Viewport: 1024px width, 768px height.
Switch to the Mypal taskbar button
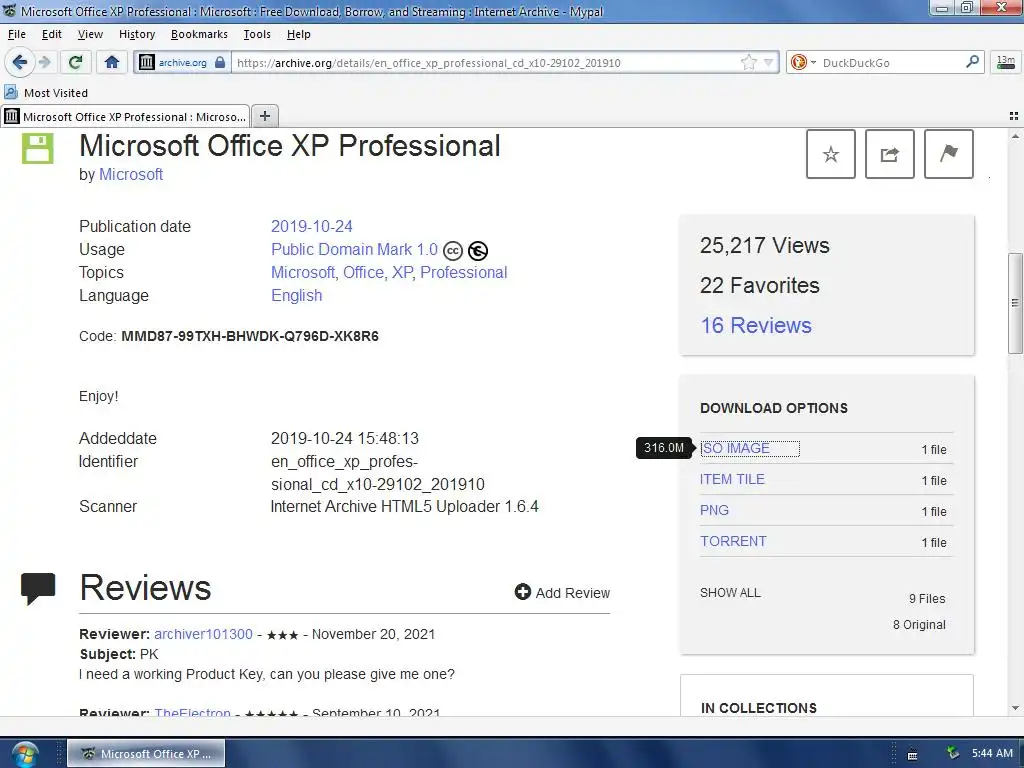(146, 754)
